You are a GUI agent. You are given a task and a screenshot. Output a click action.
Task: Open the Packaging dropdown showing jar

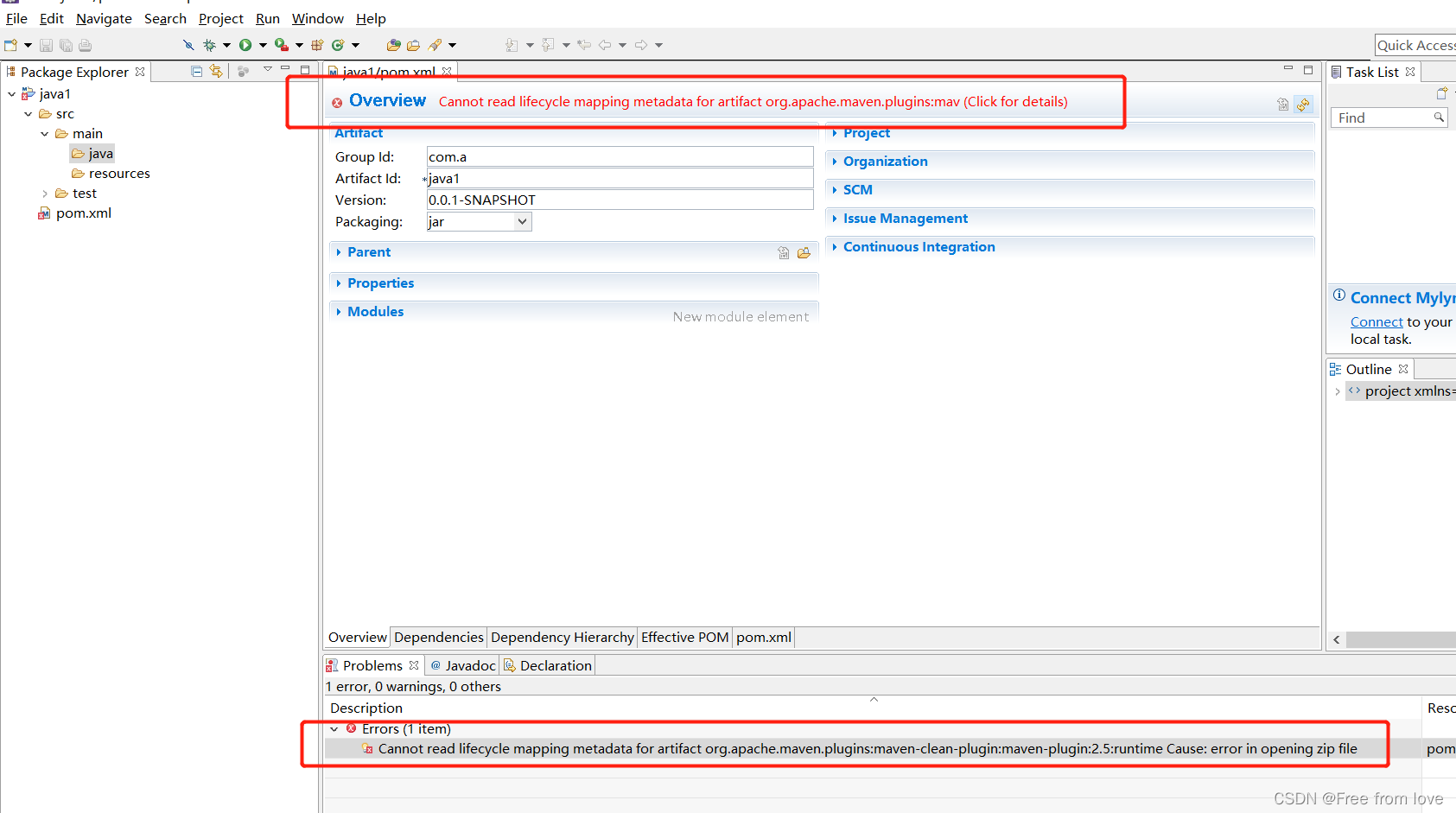(x=522, y=221)
